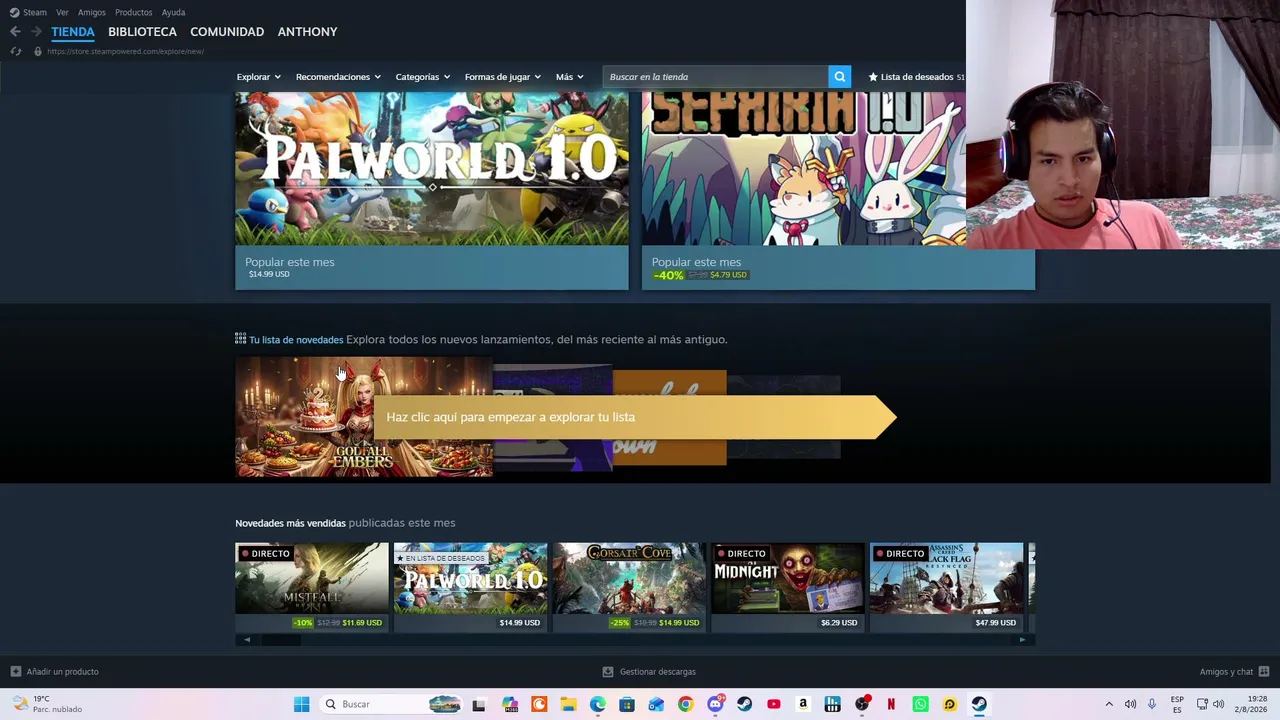
Task: Click the grid icon beside Tu lista de novedades
Action: [x=240, y=339]
